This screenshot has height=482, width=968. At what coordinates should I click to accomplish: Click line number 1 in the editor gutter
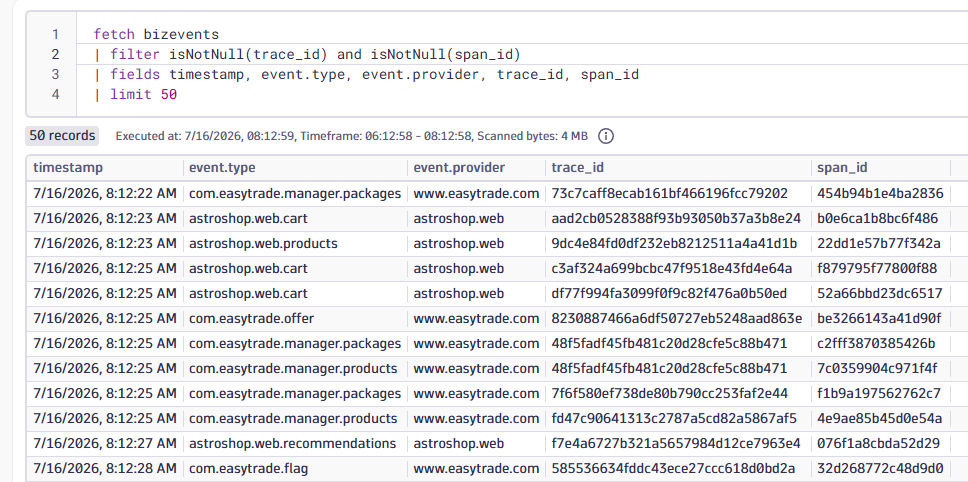click(56, 35)
